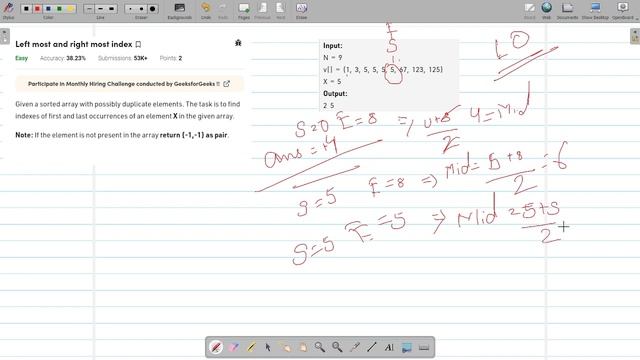Viewport: 640px width, 360px height.
Task: Click the 'Submissions: 53K+' text
Action: (x=122, y=58)
